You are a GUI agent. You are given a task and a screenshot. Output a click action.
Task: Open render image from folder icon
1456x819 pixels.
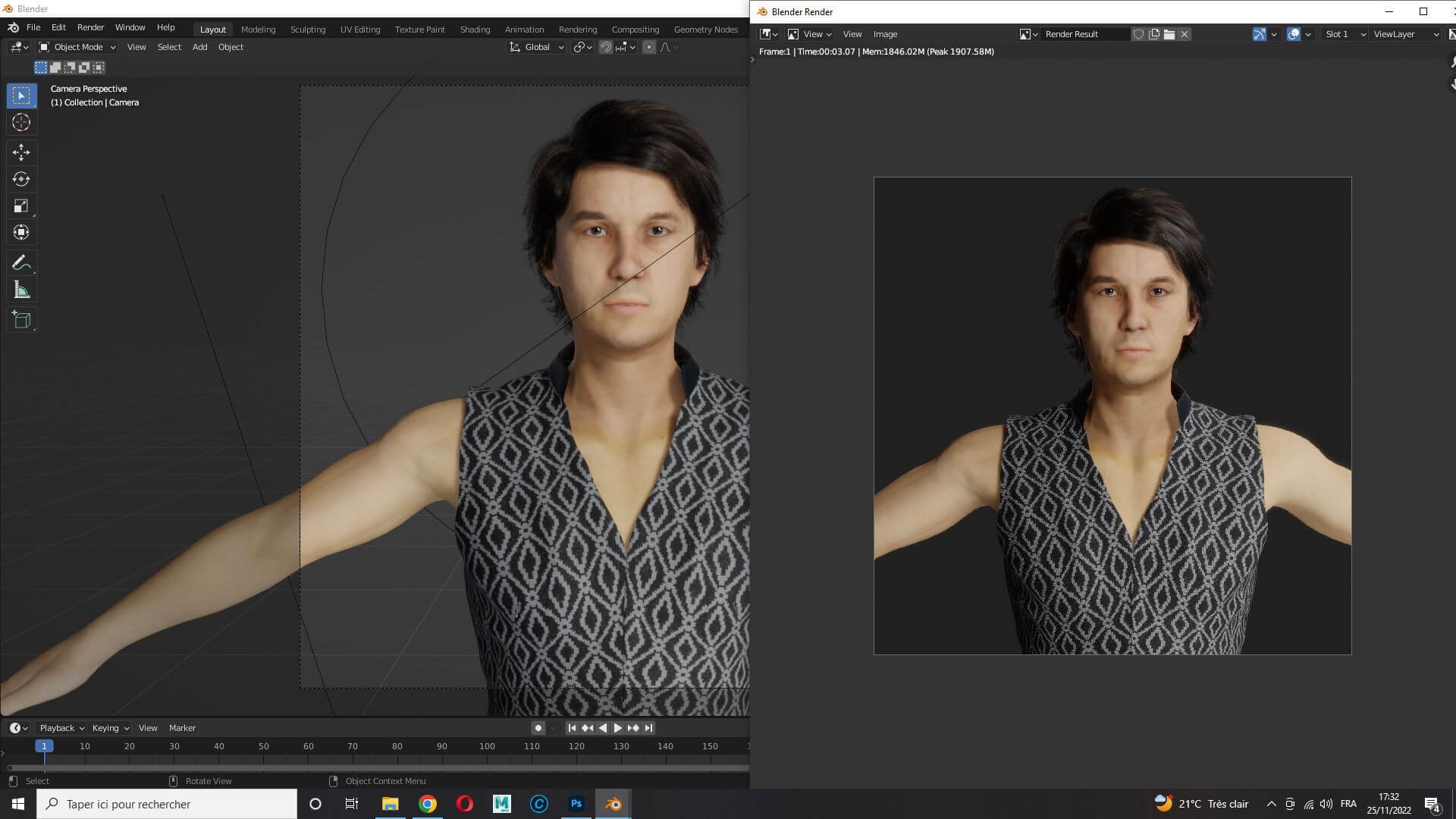[x=1169, y=34]
